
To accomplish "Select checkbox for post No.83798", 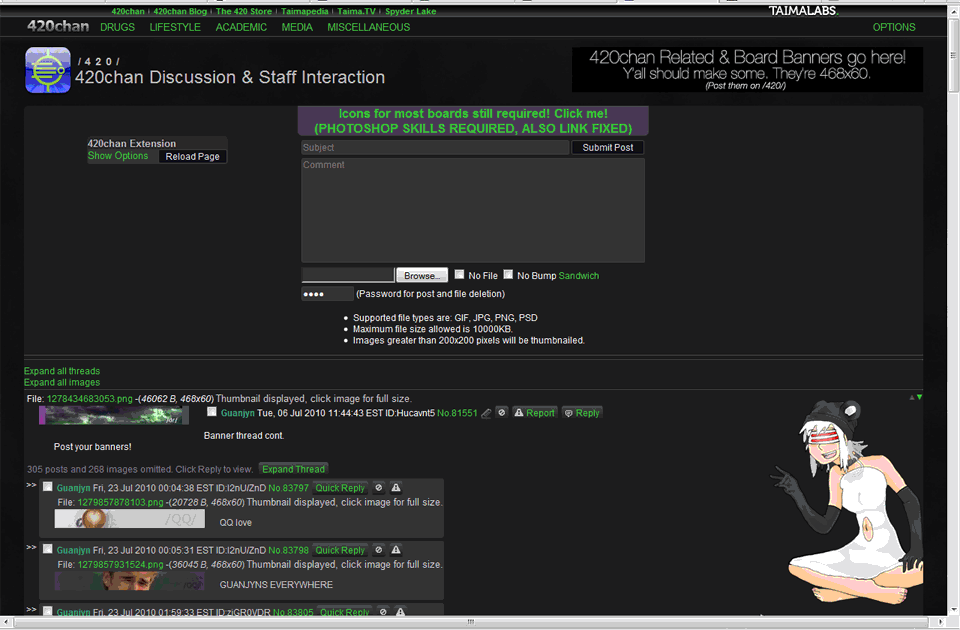I will point(47,549).
